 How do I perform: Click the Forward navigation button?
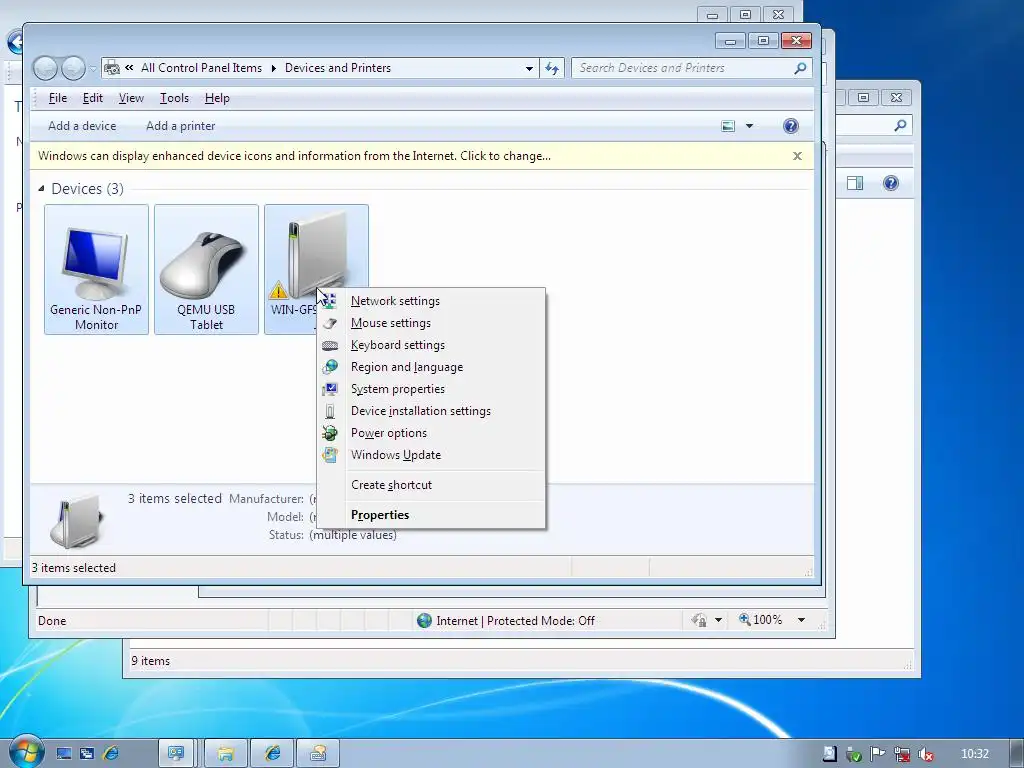tap(72, 68)
